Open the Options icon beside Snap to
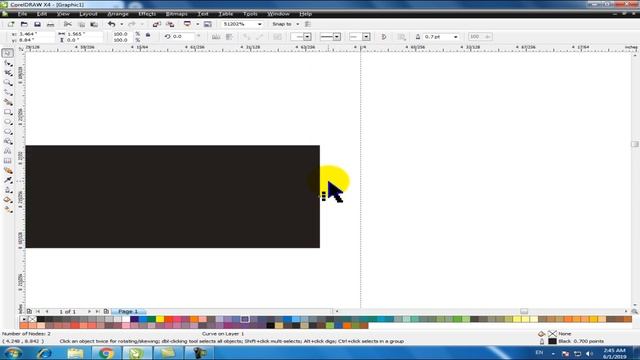The height and width of the screenshot is (360, 640). tap(308, 24)
